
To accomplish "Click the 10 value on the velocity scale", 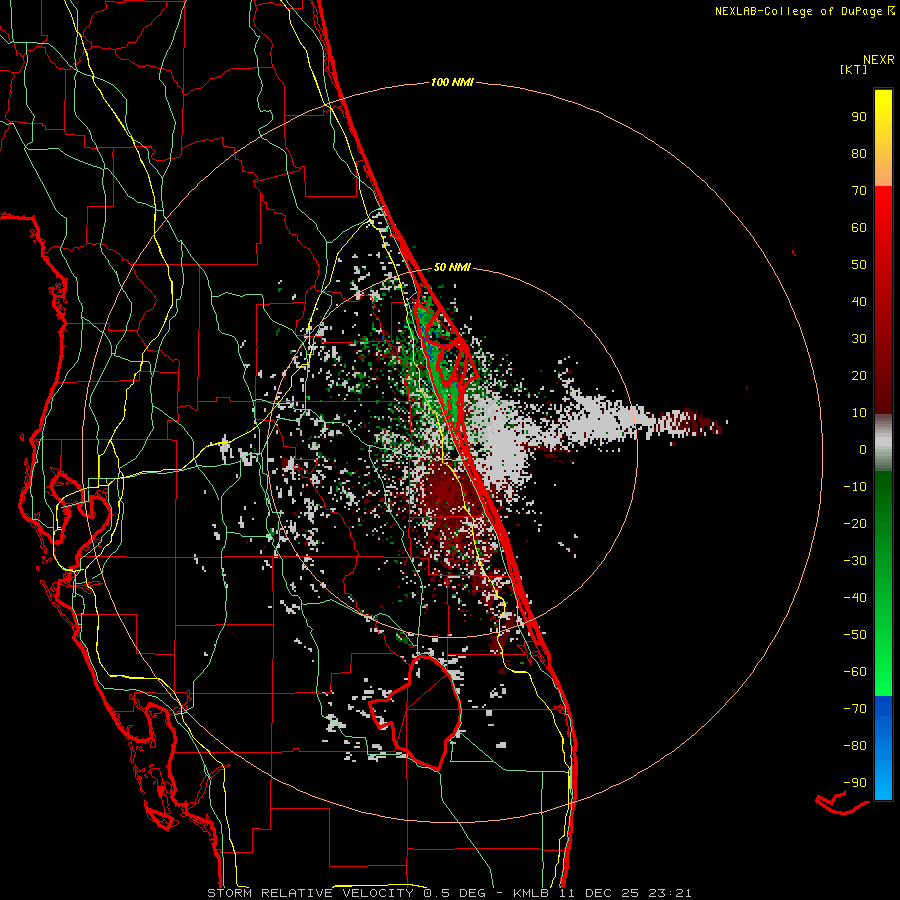I will 859,413.
